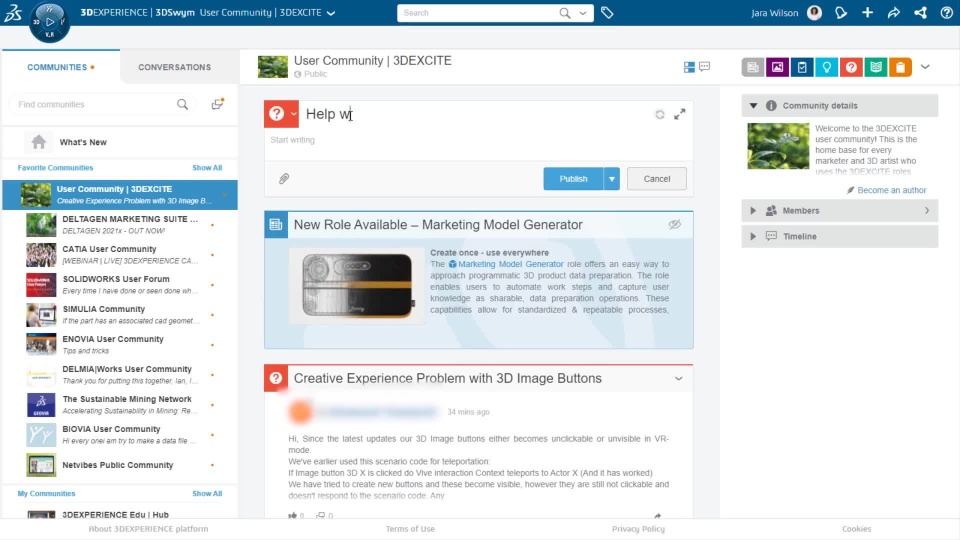Click the share arrow icon in top bar

pyautogui.click(x=894, y=13)
